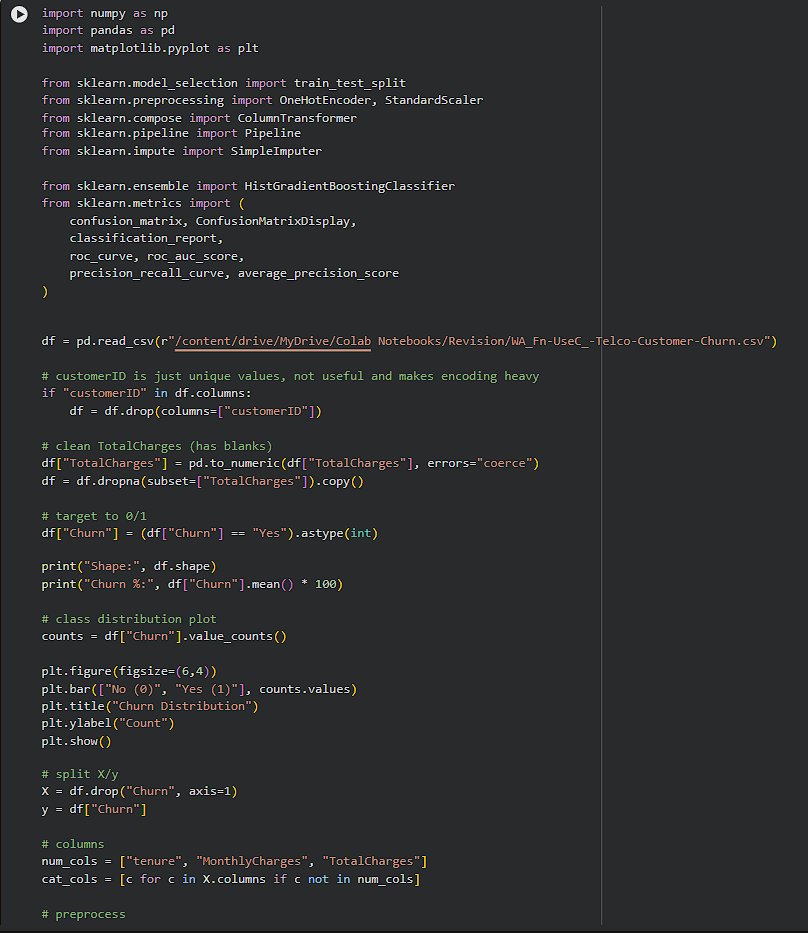Click the 'import pandas as pd' line

tap(108, 30)
